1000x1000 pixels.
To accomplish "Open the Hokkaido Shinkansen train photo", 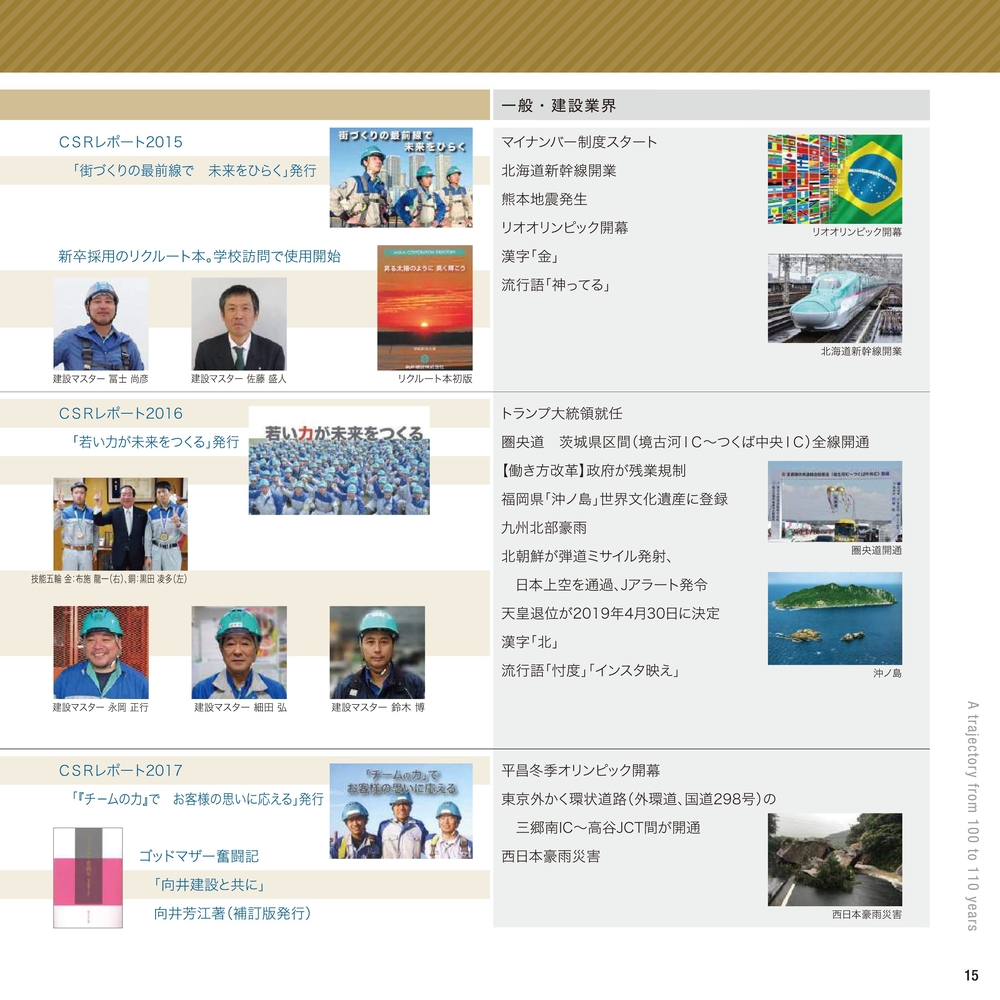I will pos(834,298).
